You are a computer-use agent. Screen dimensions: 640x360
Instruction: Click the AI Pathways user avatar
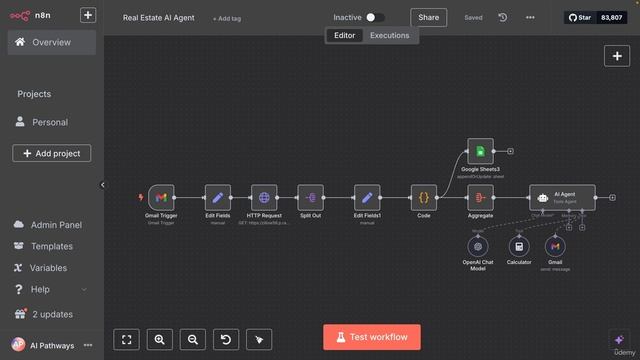coord(18,345)
